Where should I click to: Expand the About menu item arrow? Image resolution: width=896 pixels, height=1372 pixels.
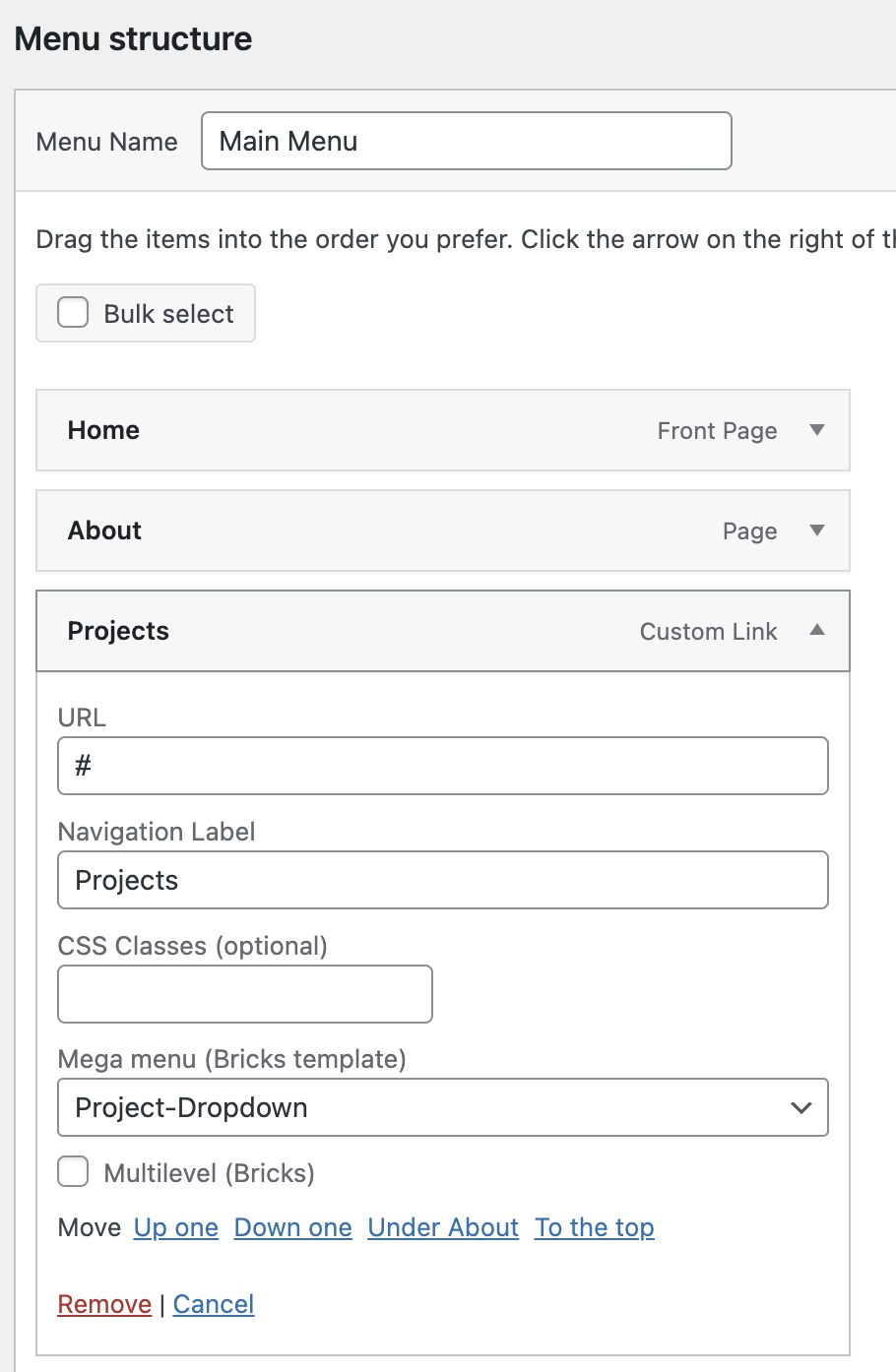tap(816, 530)
